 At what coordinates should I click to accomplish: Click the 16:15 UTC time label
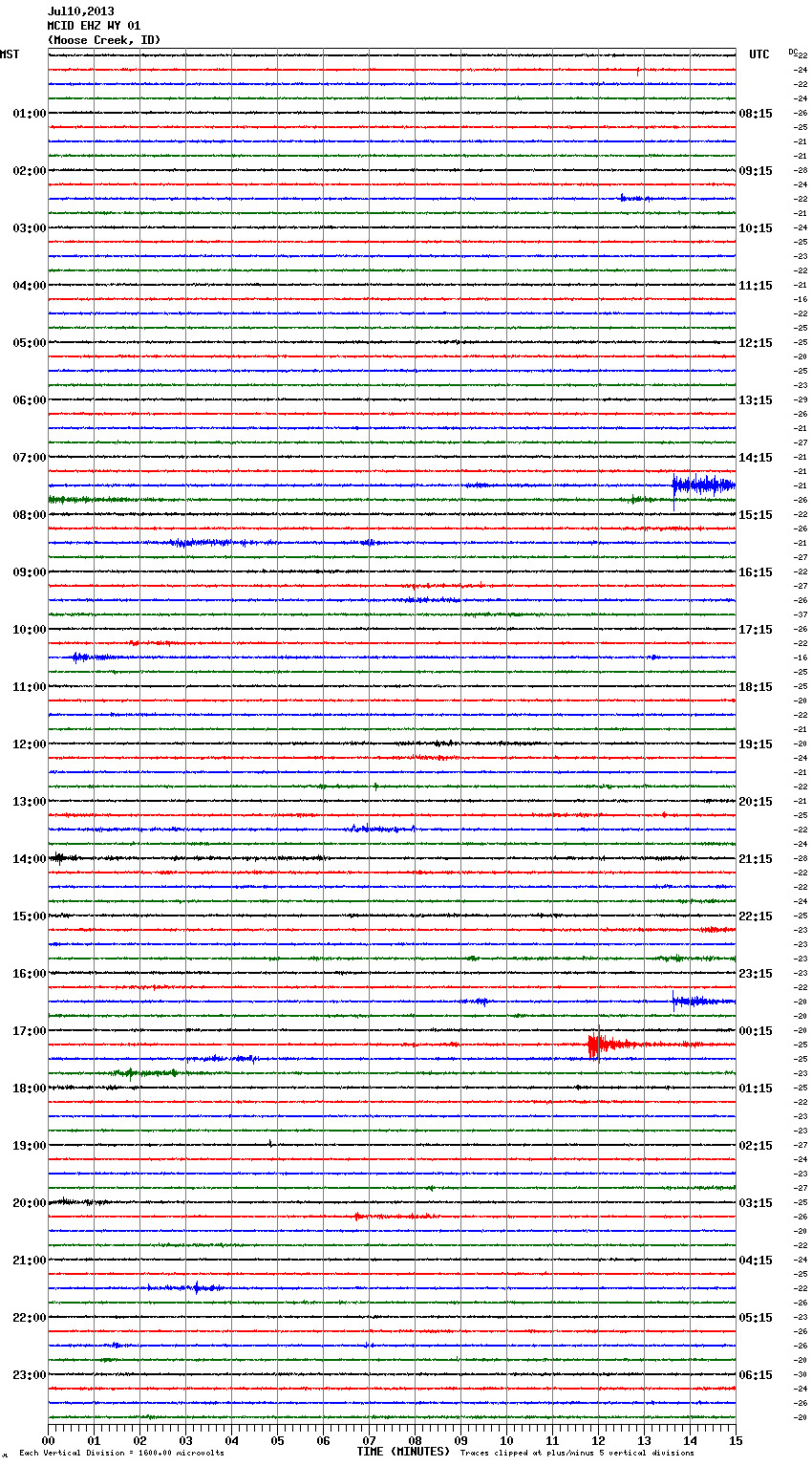click(x=756, y=572)
